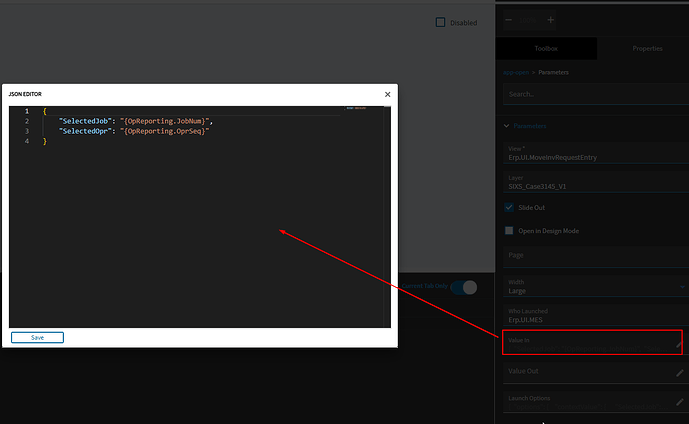The image size is (689, 424).
Task: Tick the Disabled checkbox
Action: tap(440, 22)
